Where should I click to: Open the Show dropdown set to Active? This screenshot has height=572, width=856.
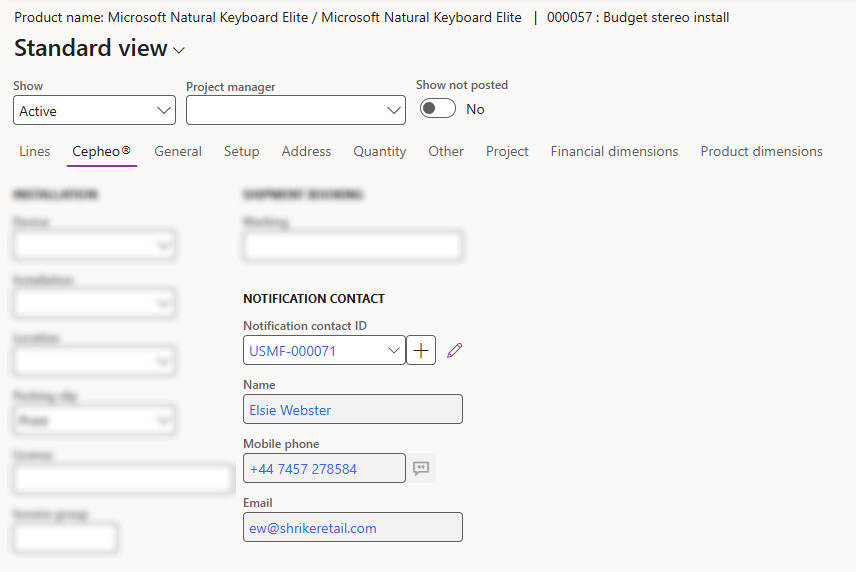[x=94, y=111]
